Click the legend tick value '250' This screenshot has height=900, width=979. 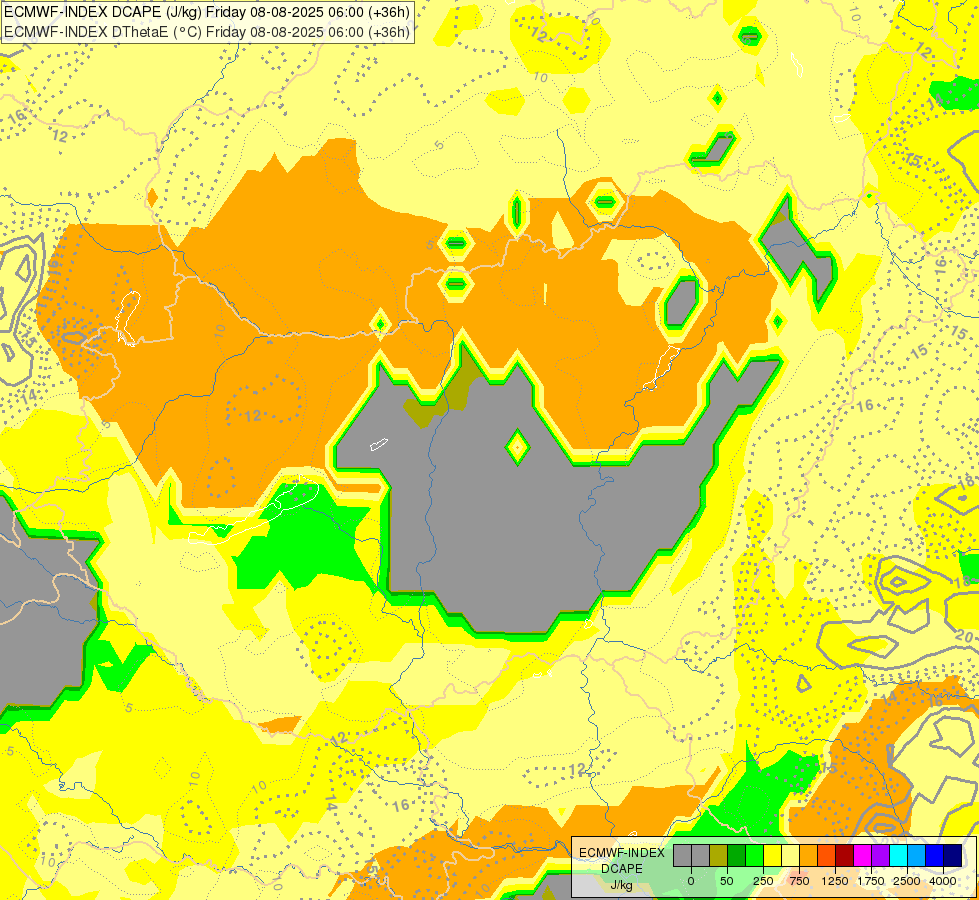coord(763,881)
